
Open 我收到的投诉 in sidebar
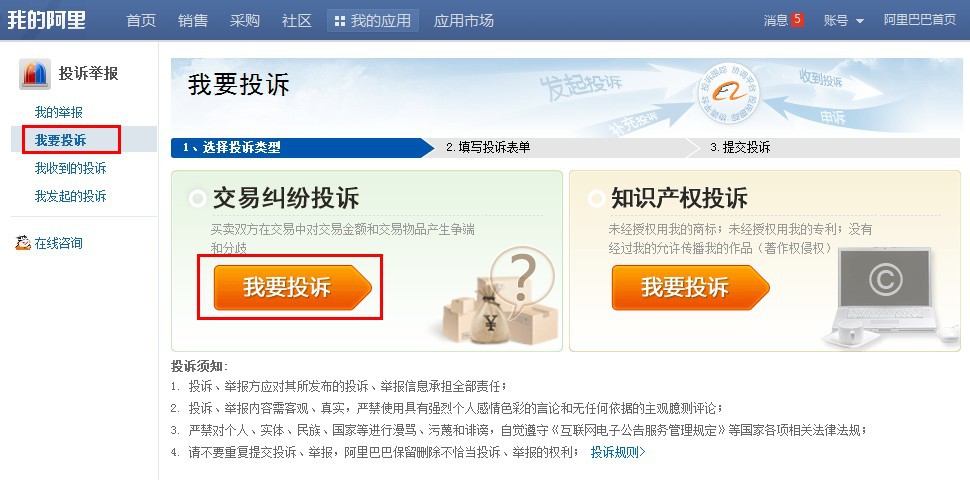(x=71, y=168)
